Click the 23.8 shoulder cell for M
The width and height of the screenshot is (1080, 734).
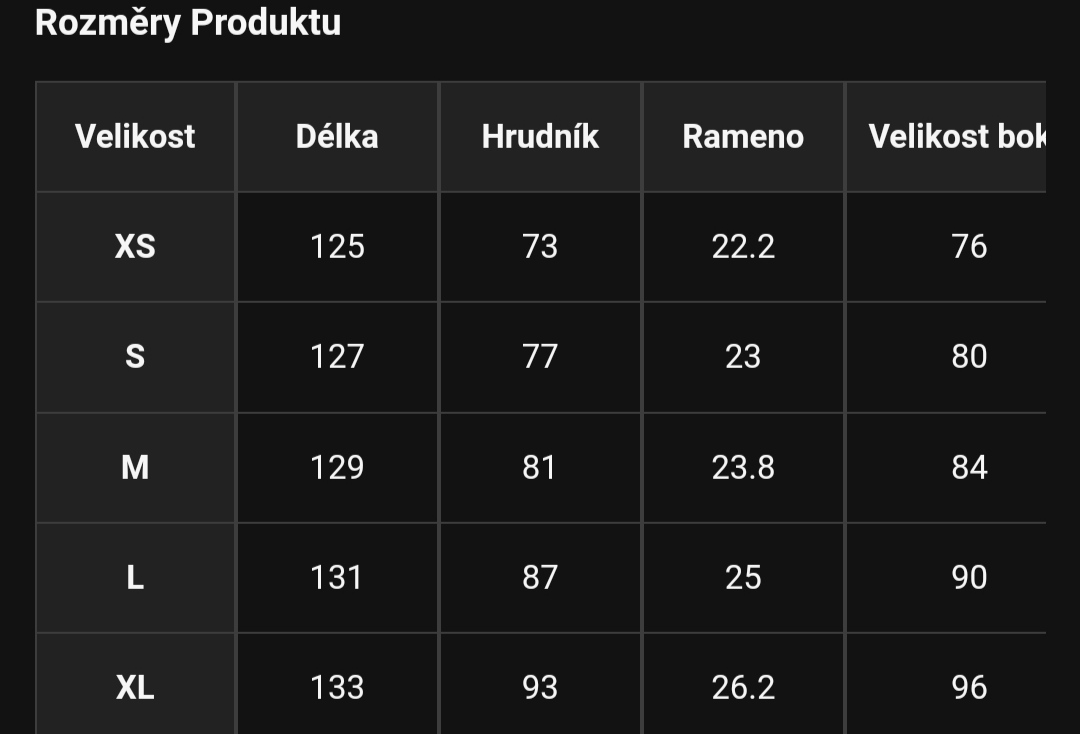[x=742, y=468]
